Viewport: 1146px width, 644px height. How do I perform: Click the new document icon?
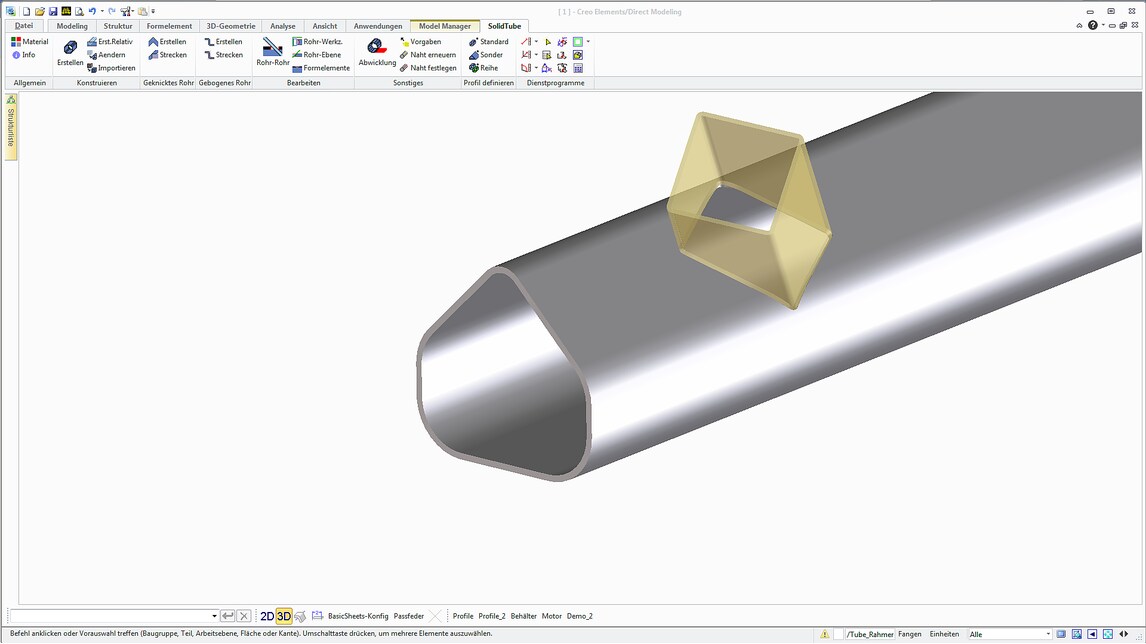point(26,12)
